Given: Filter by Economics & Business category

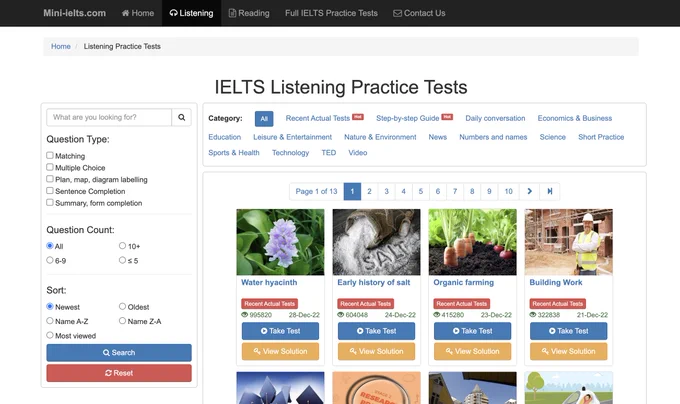Looking at the screenshot, I should [575, 118].
